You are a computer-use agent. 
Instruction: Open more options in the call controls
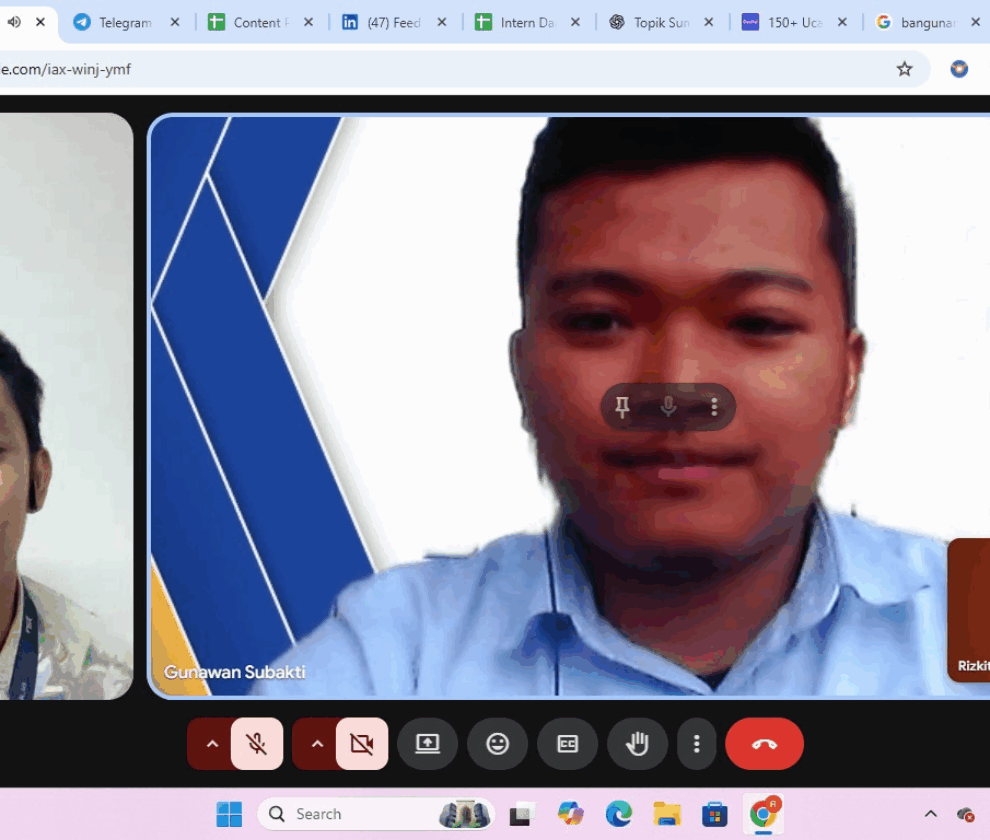coord(696,744)
